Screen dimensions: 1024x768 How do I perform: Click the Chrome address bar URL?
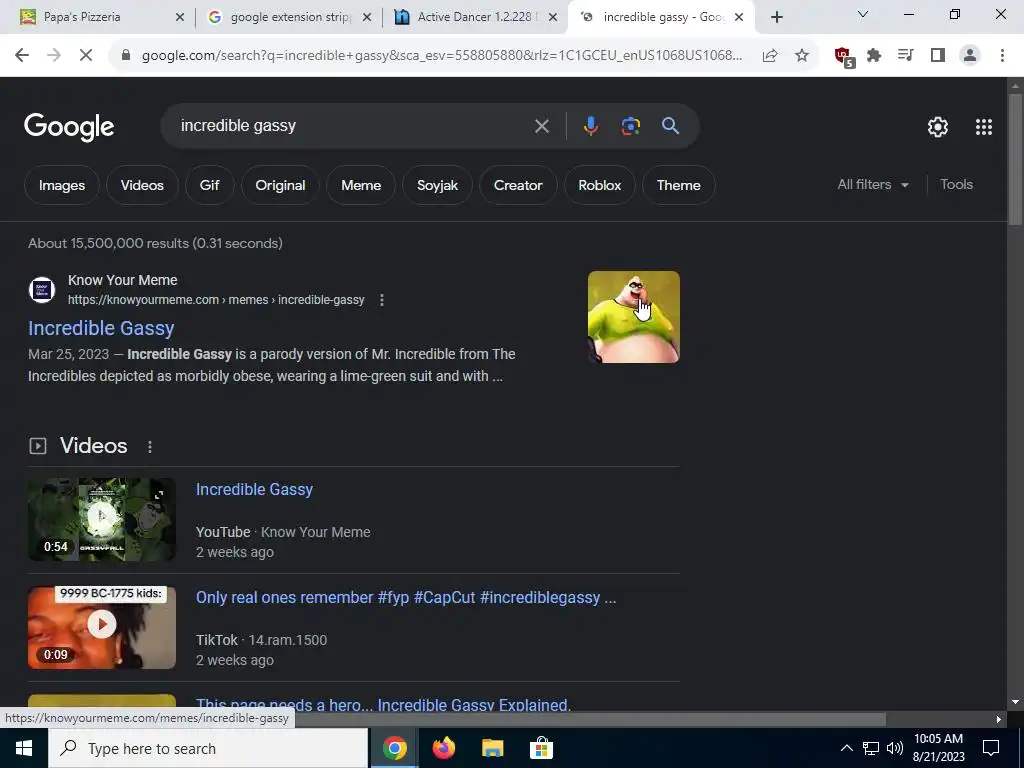point(441,56)
